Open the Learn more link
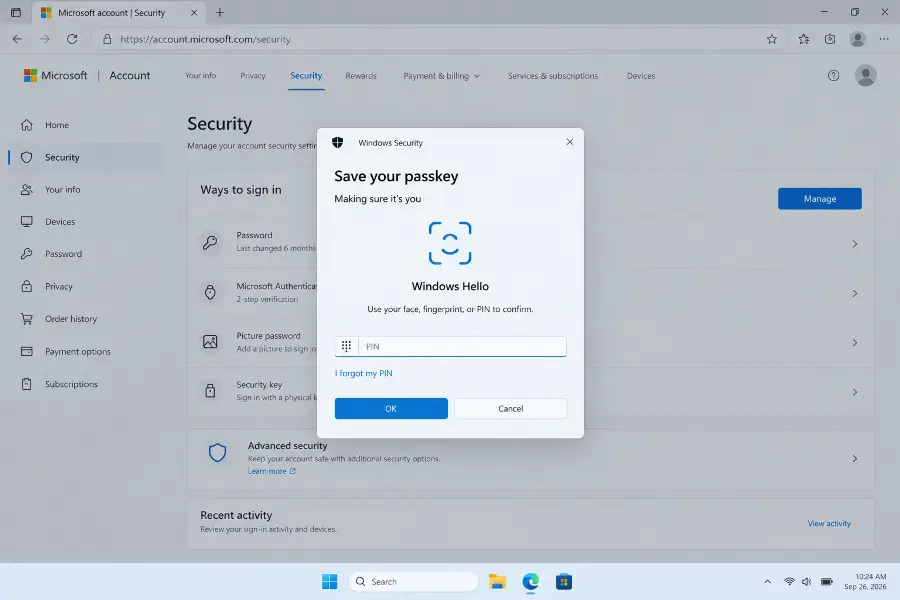The image size is (900, 600). click(271, 471)
